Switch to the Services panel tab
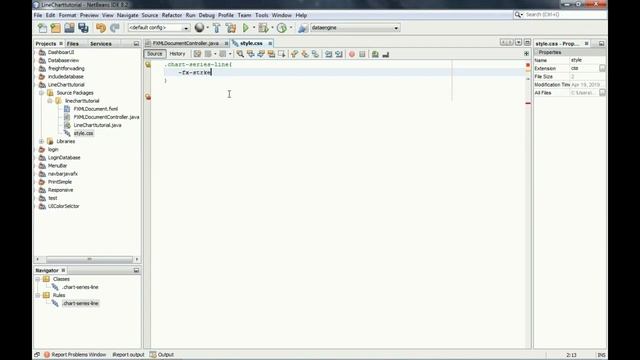This screenshot has width=640, height=360. [100, 44]
